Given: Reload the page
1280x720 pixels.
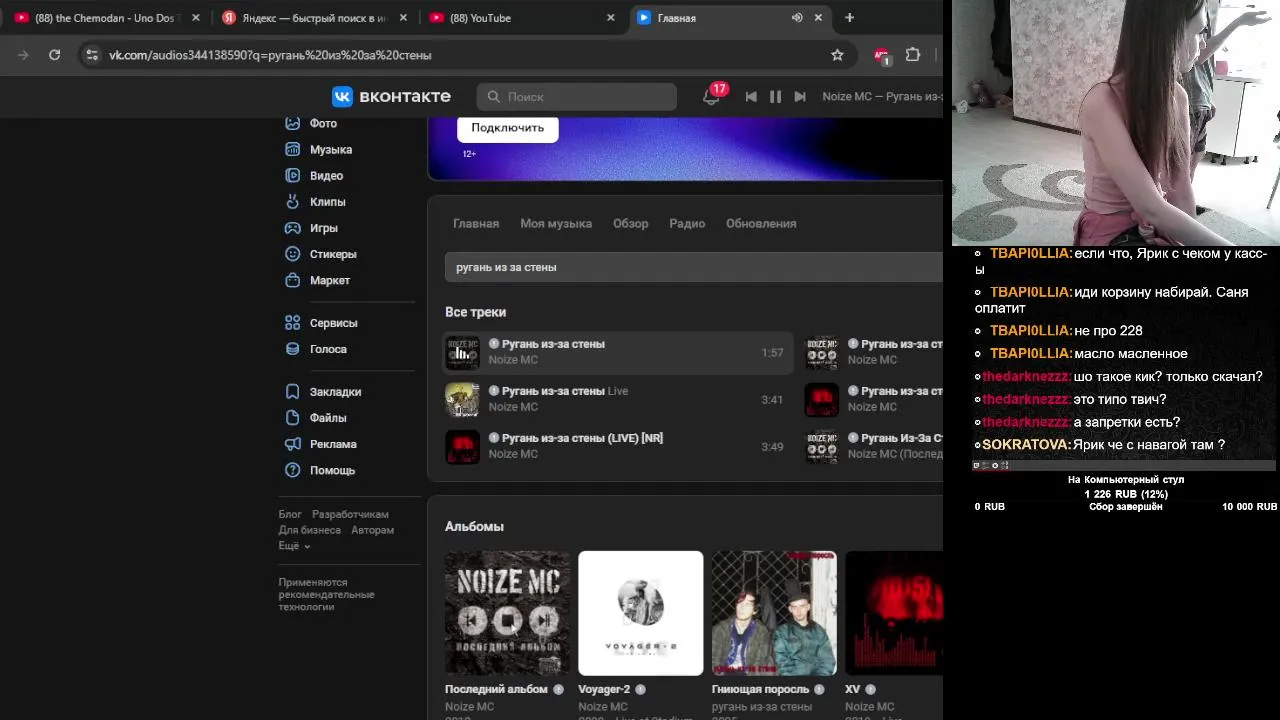Looking at the screenshot, I should tap(55, 55).
